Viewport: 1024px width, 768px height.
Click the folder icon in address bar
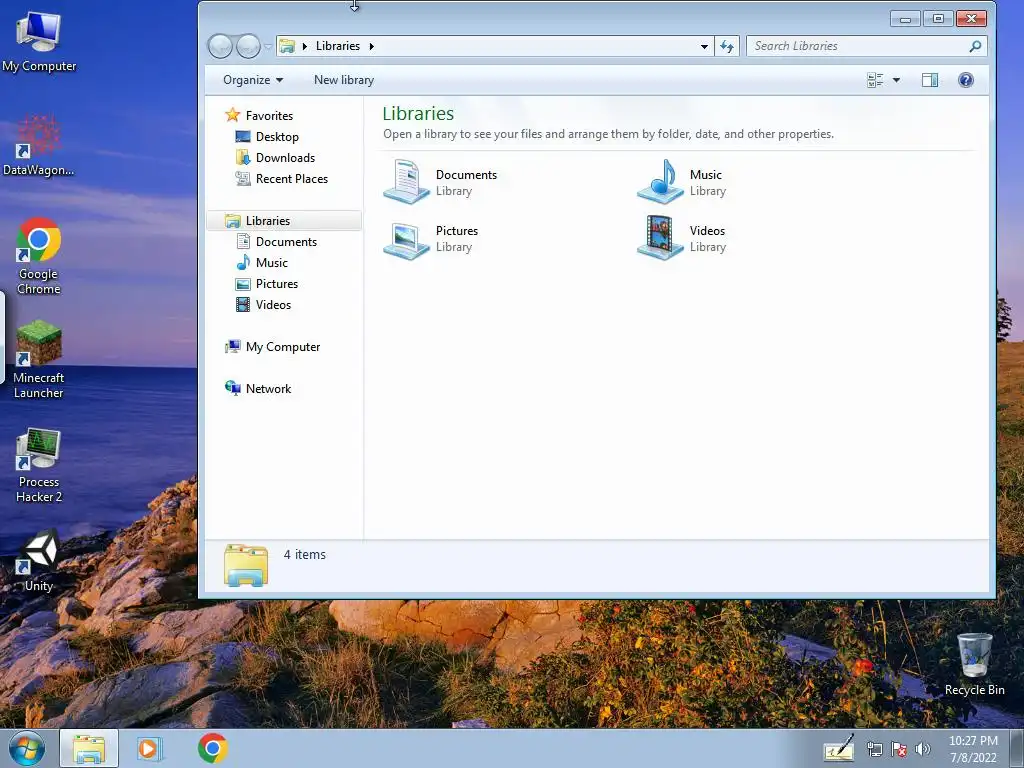click(x=287, y=46)
